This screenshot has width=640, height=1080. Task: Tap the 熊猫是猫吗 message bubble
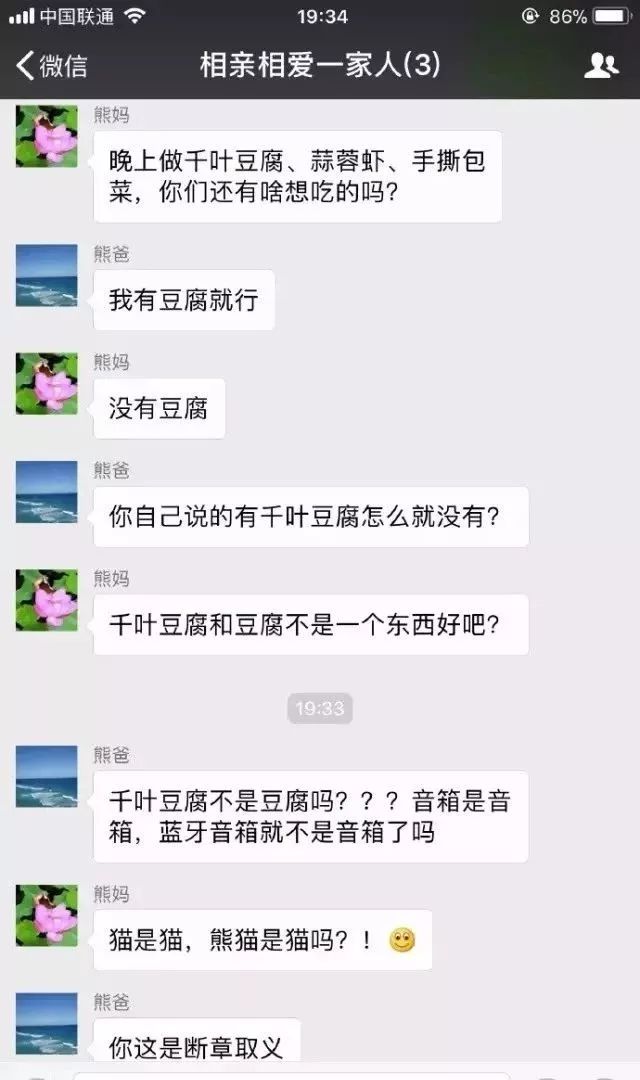262,940
